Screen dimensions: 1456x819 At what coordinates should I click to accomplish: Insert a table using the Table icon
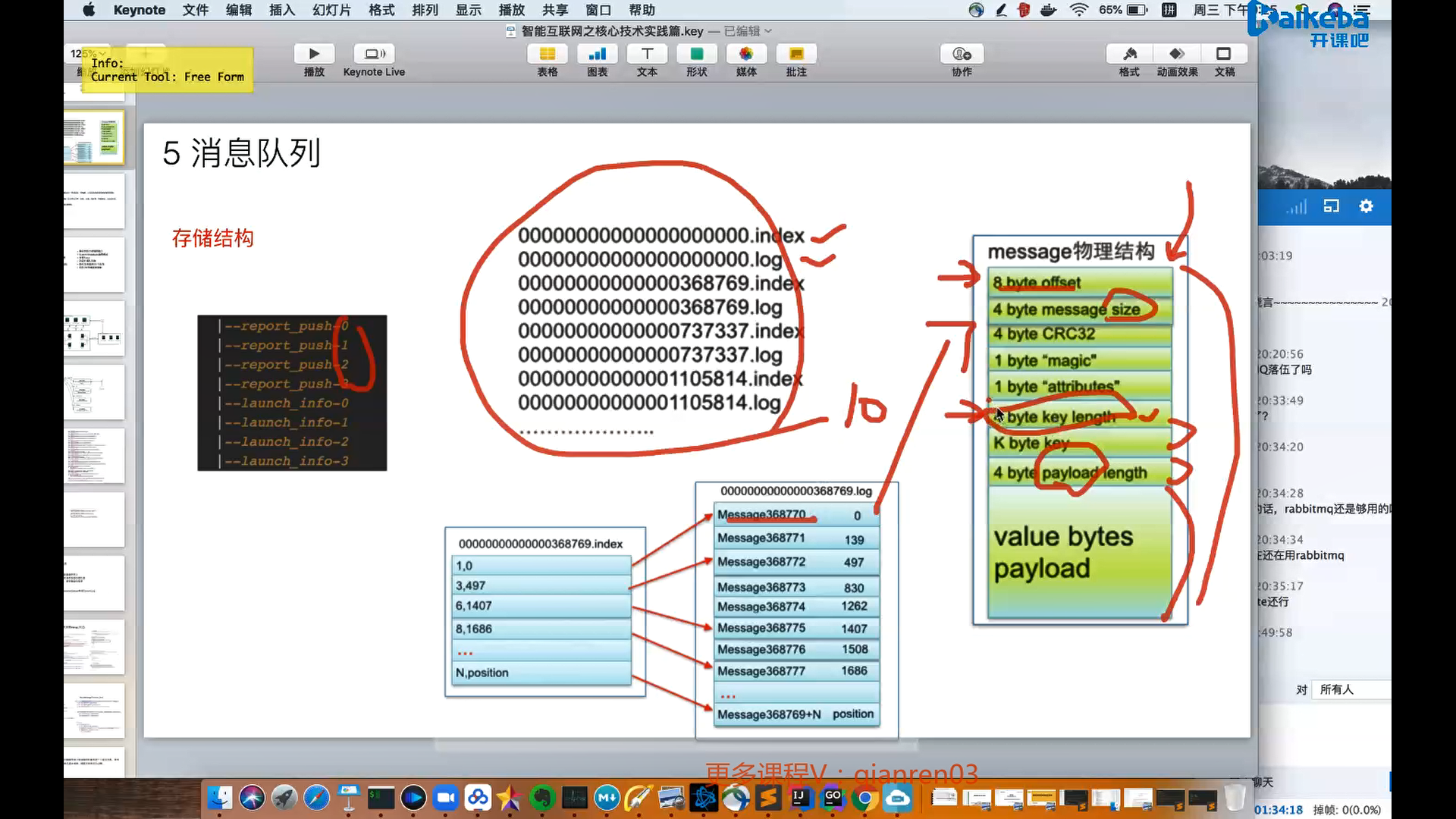coord(547,54)
